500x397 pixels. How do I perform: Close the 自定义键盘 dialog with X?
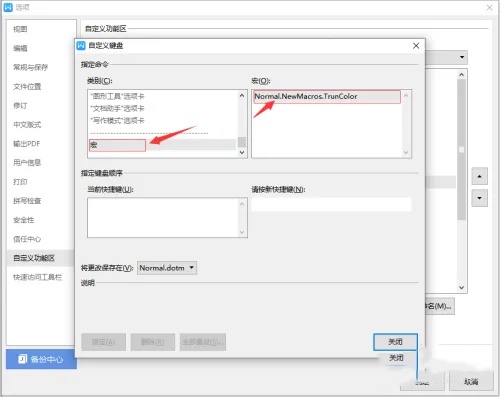coord(416,46)
